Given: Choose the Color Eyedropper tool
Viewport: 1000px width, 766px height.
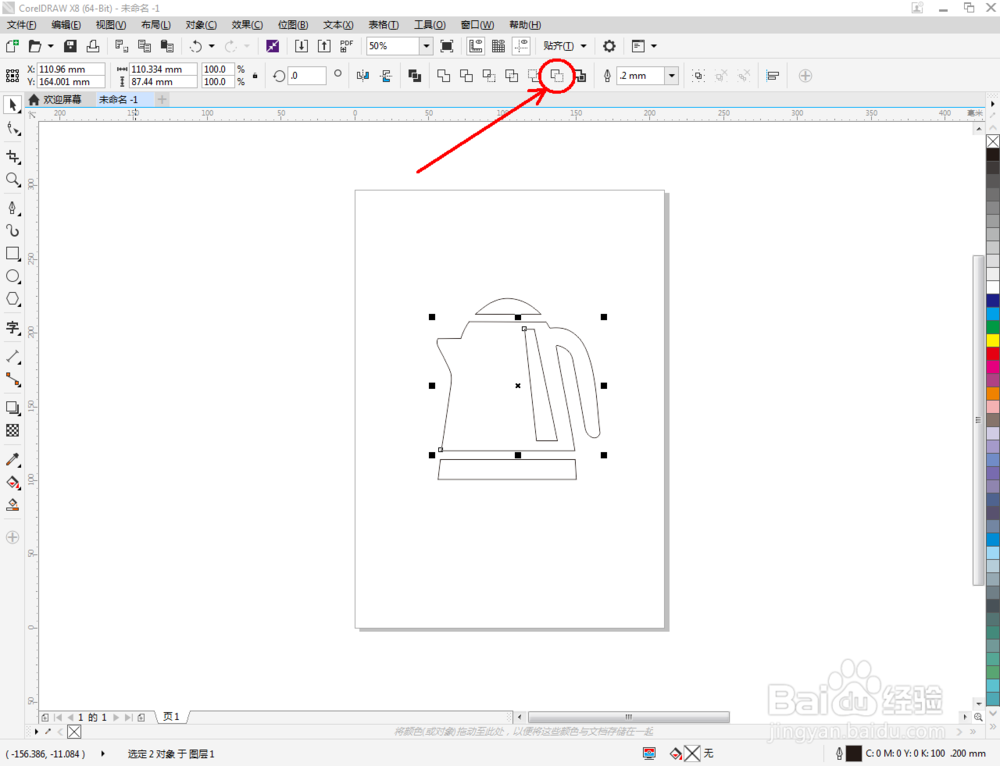Looking at the screenshot, I should 13,459.
